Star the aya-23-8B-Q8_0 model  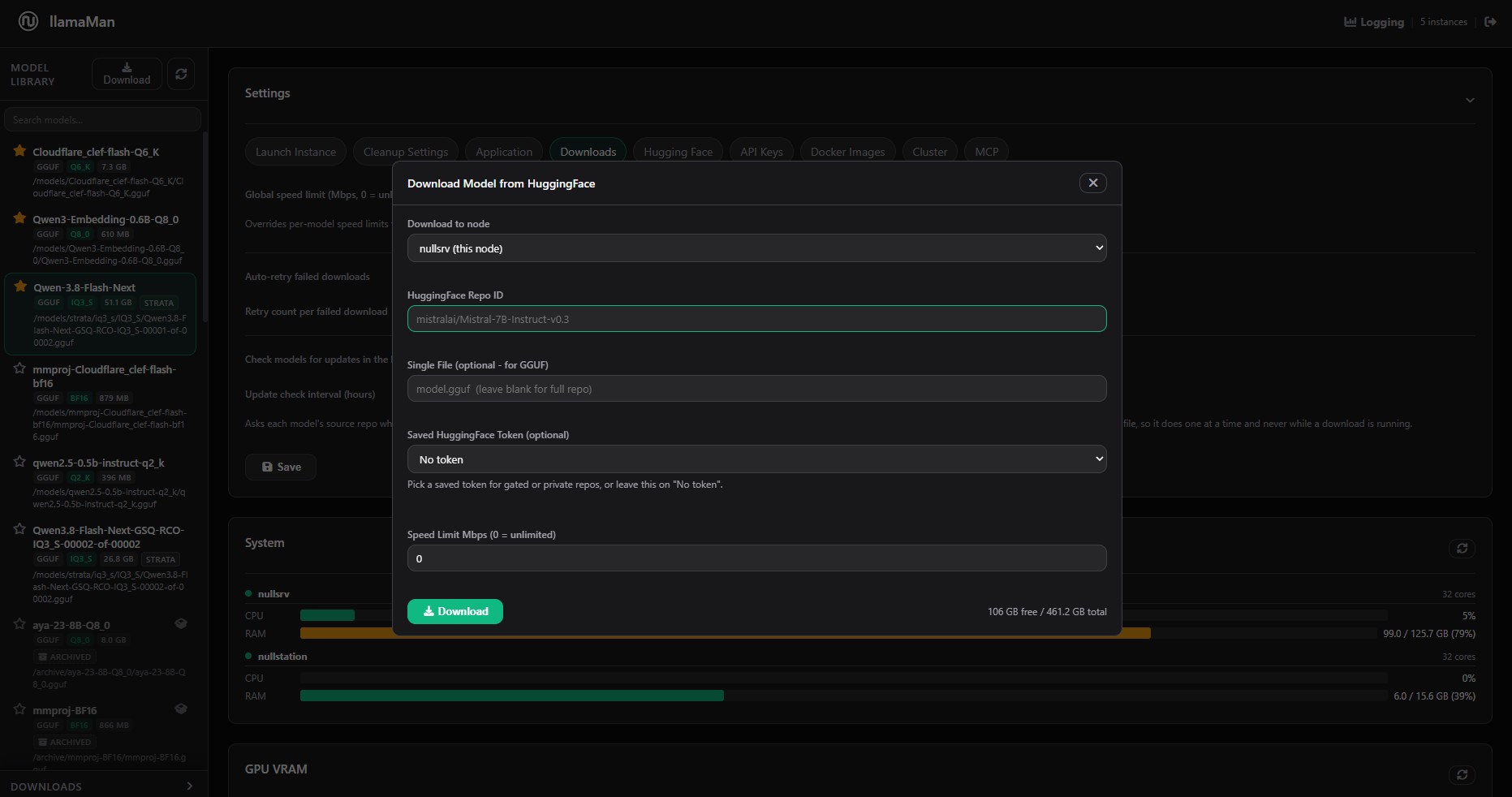[19, 624]
